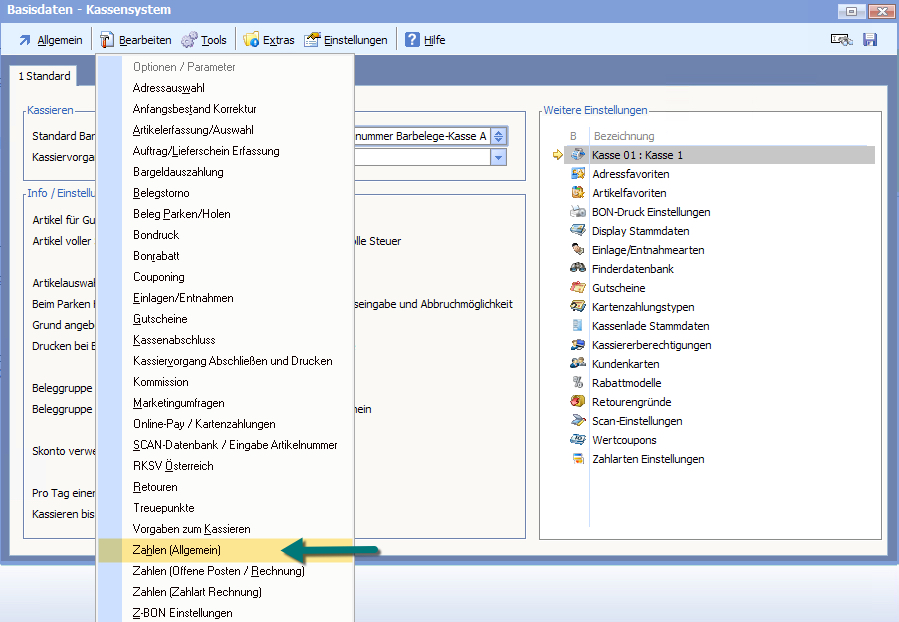Click the Kundenkarten people icon
The image size is (899, 622).
click(x=578, y=364)
